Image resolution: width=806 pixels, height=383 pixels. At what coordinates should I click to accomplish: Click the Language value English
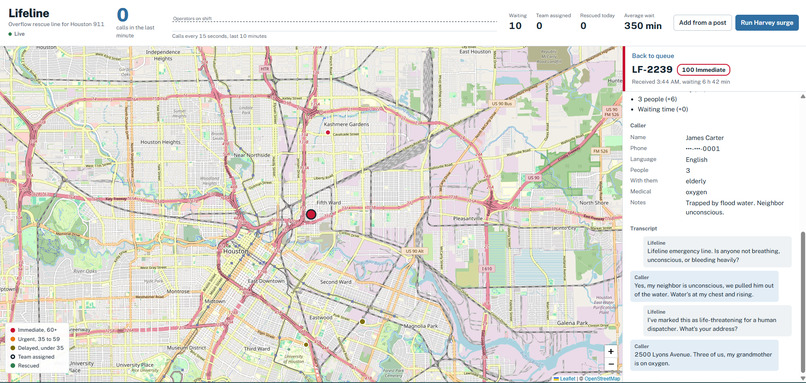click(x=697, y=159)
